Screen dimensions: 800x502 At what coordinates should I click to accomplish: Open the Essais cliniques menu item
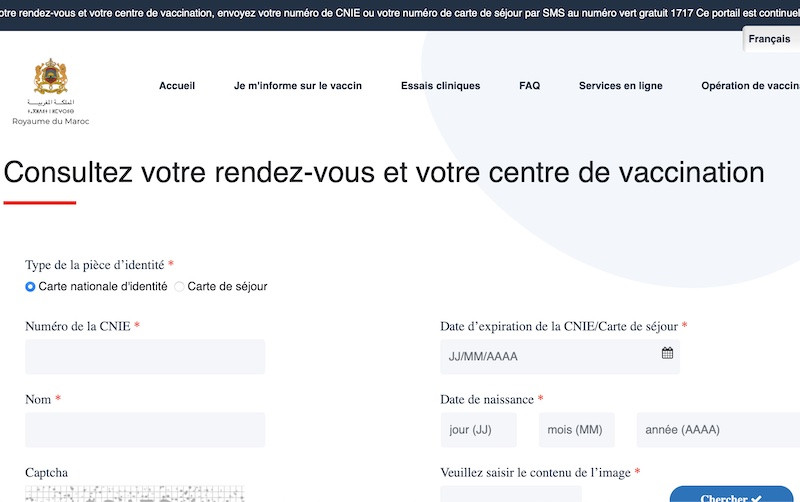(440, 86)
